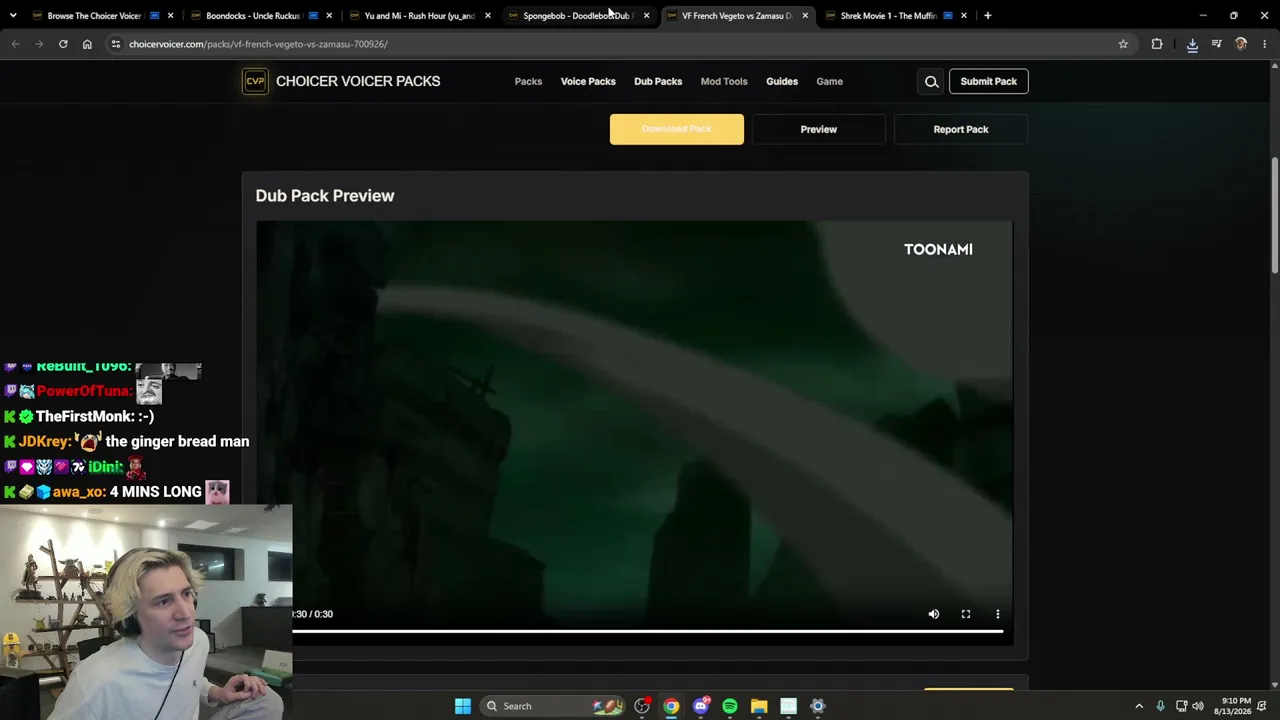Open the gear app on the taskbar
Viewport: 1280px width, 720px height.
(x=817, y=706)
